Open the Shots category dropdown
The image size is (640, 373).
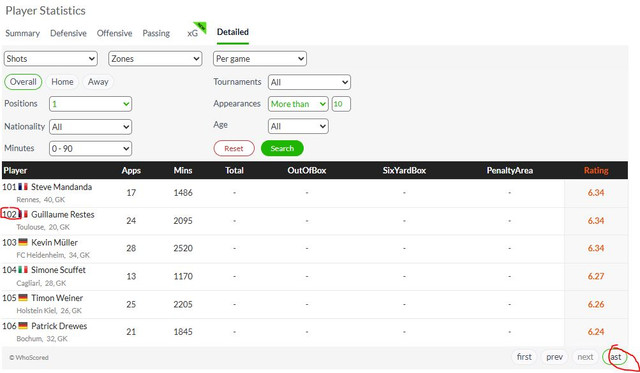tap(51, 59)
